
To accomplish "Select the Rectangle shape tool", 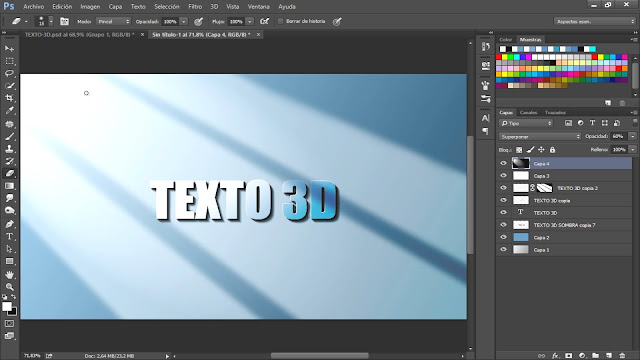I will [x=9, y=261].
